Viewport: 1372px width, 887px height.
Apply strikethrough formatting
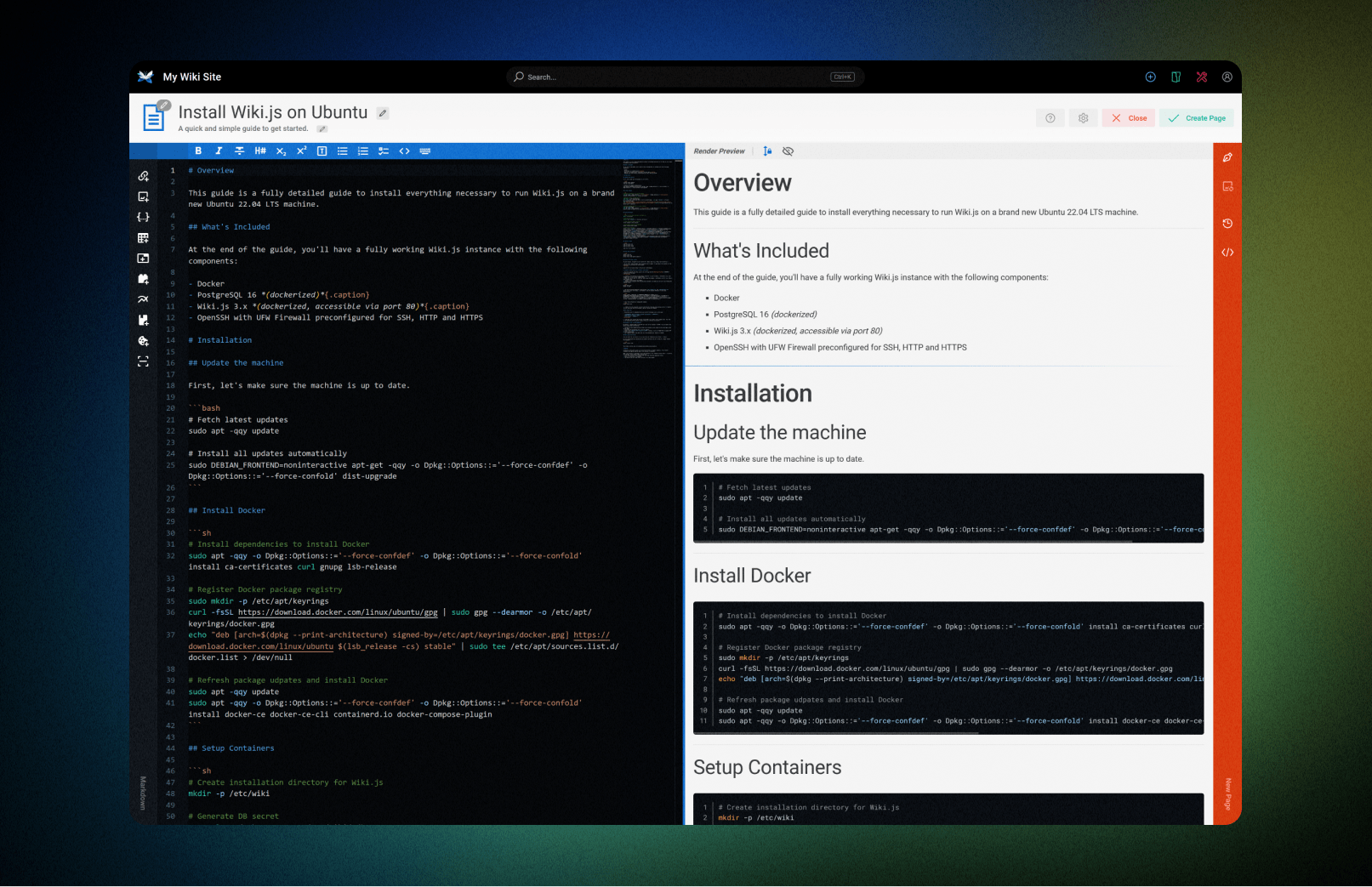point(239,151)
